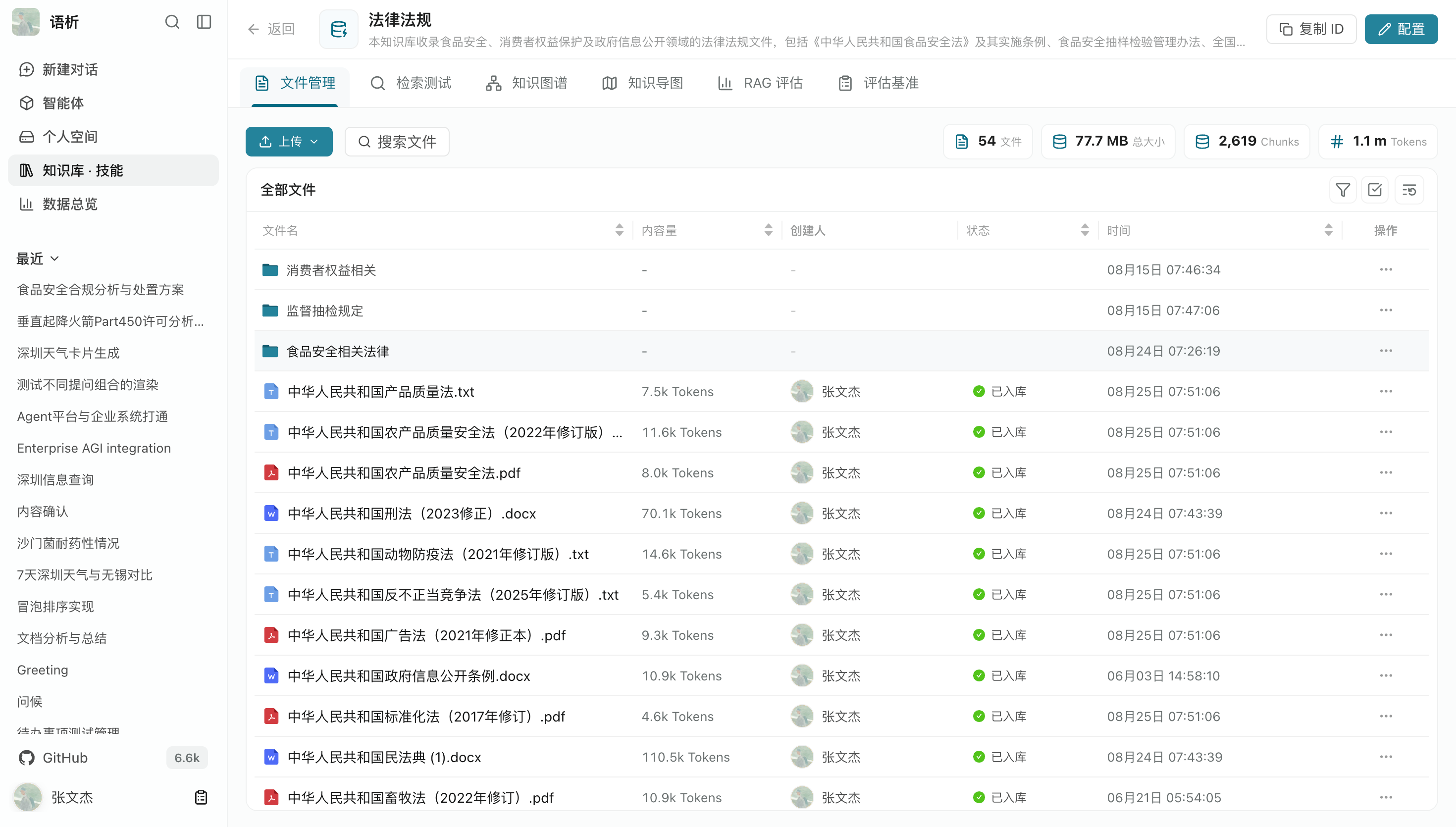The width and height of the screenshot is (1456, 827).
Task: Open recent chat Greeting
Action: coord(43,670)
